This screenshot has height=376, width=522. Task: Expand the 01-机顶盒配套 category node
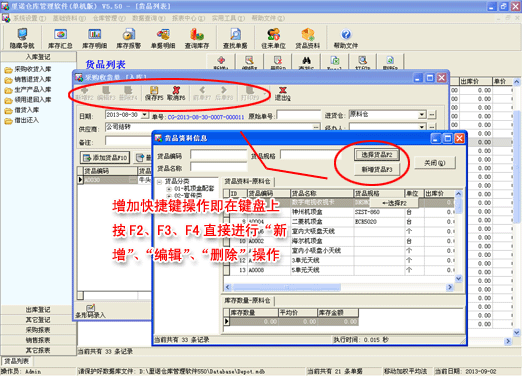pos(169,189)
